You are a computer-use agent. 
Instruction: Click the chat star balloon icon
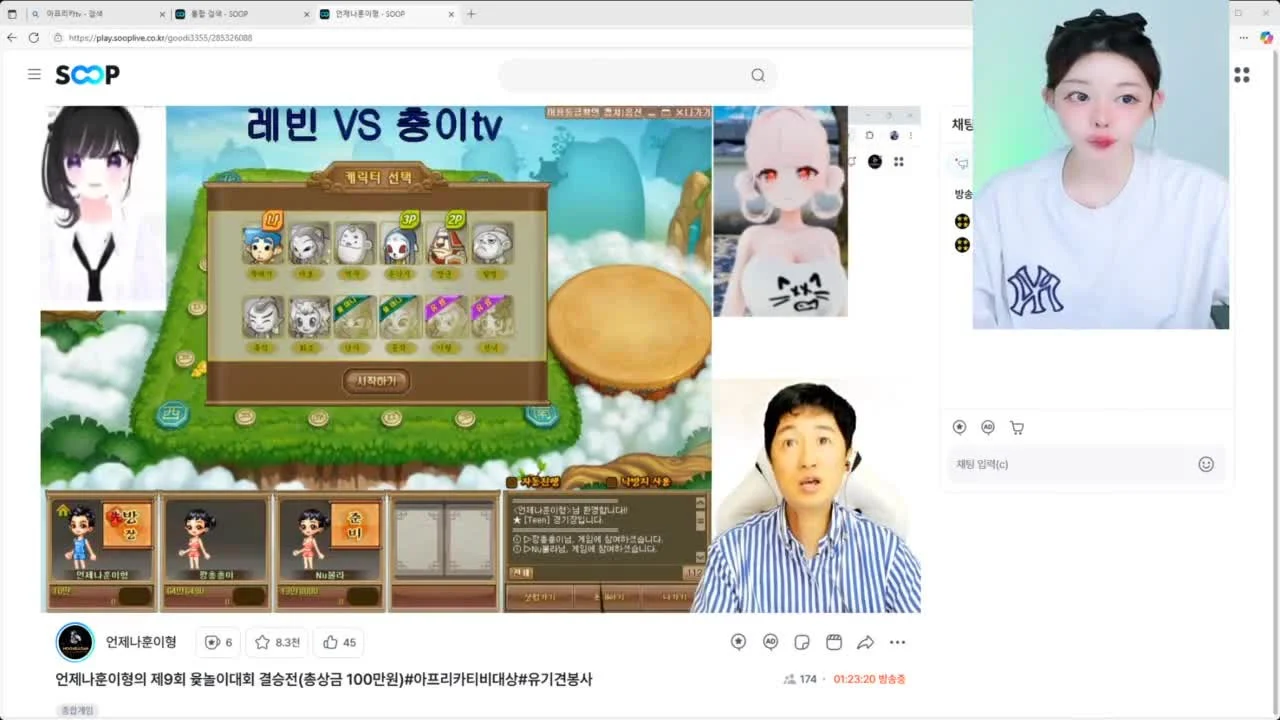pyautogui.click(x=960, y=427)
